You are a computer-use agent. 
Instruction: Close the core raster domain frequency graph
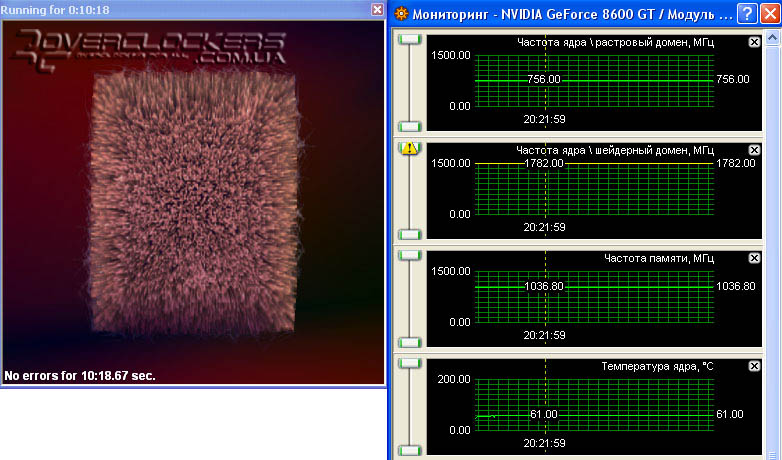754,42
